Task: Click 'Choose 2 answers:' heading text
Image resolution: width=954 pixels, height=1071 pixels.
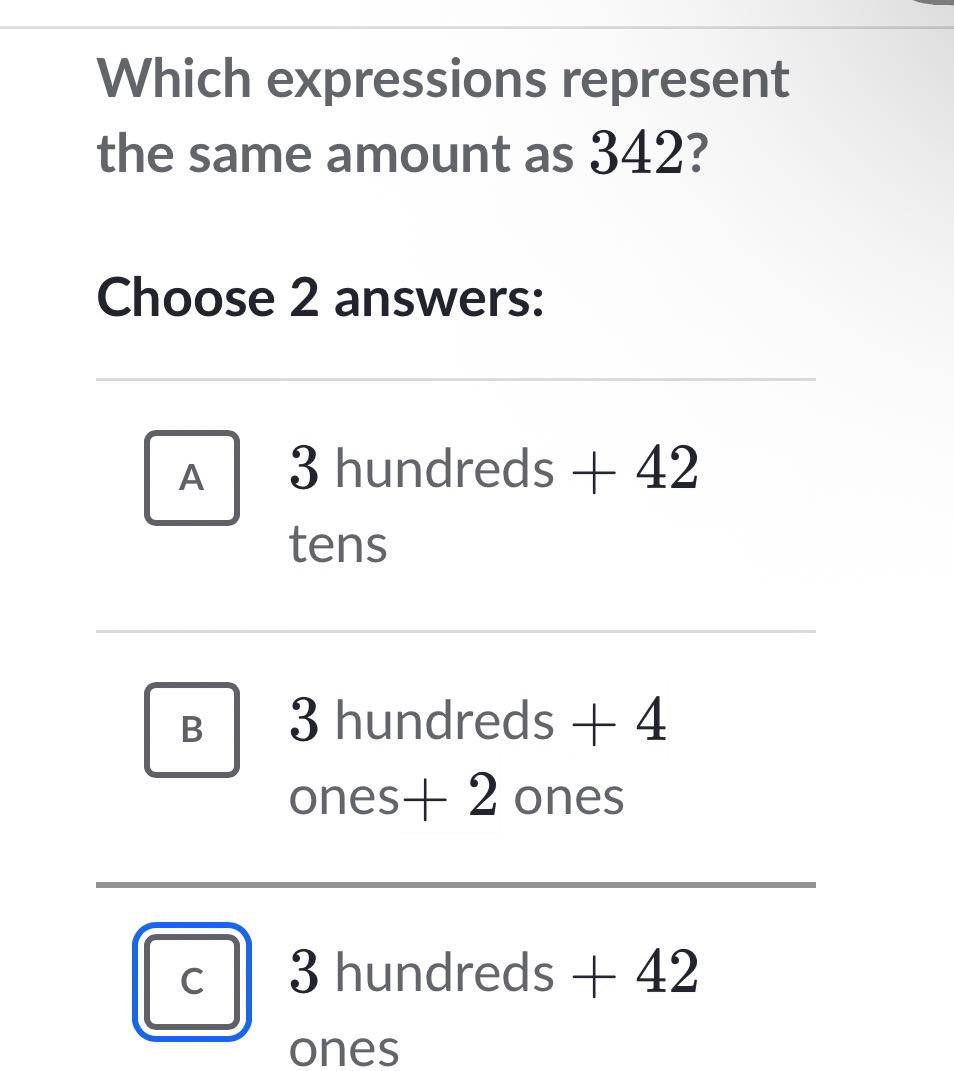Action: coord(319,297)
